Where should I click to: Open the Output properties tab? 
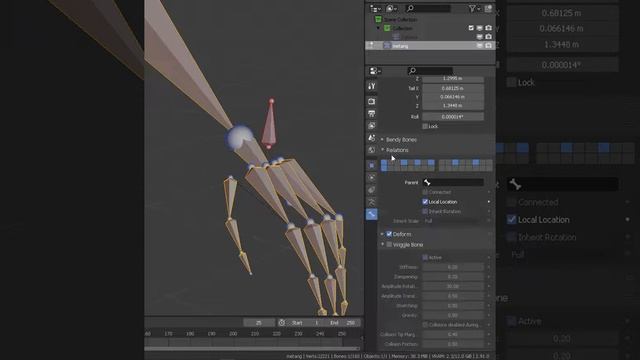371,113
